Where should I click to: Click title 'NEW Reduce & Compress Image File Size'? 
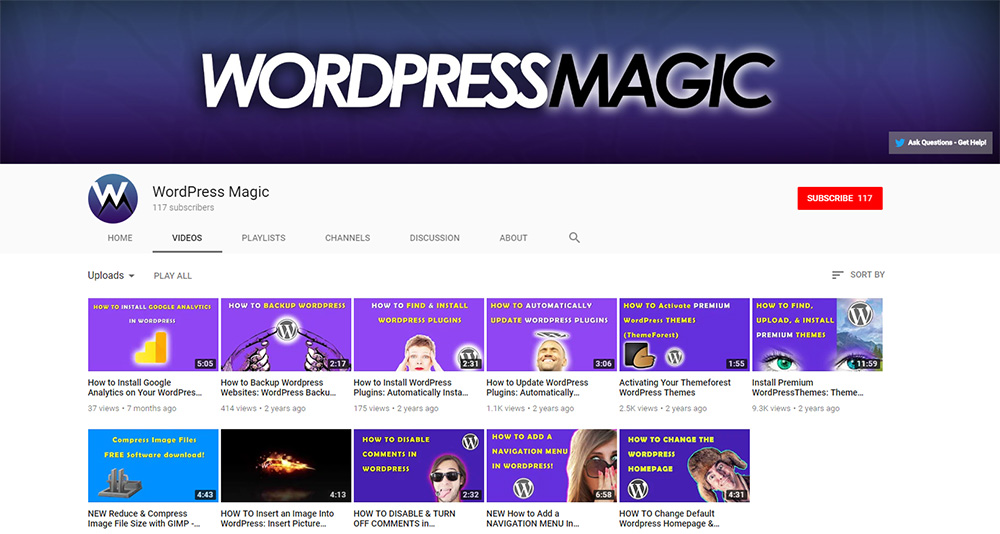pyautogui.click(x=144, y=518)
